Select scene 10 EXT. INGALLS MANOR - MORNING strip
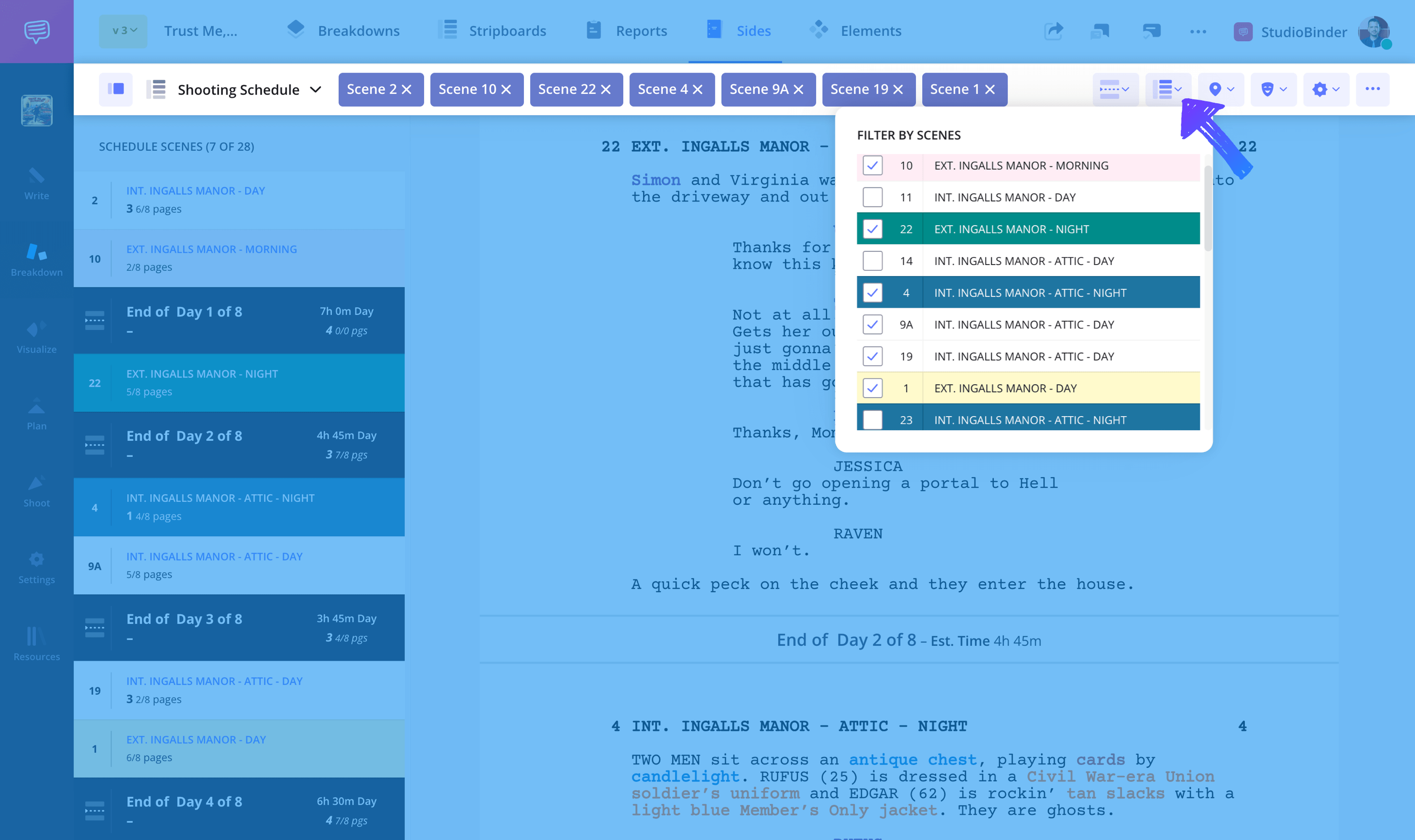This screenshot has width=1415, height=840. (x=239, y=258)
